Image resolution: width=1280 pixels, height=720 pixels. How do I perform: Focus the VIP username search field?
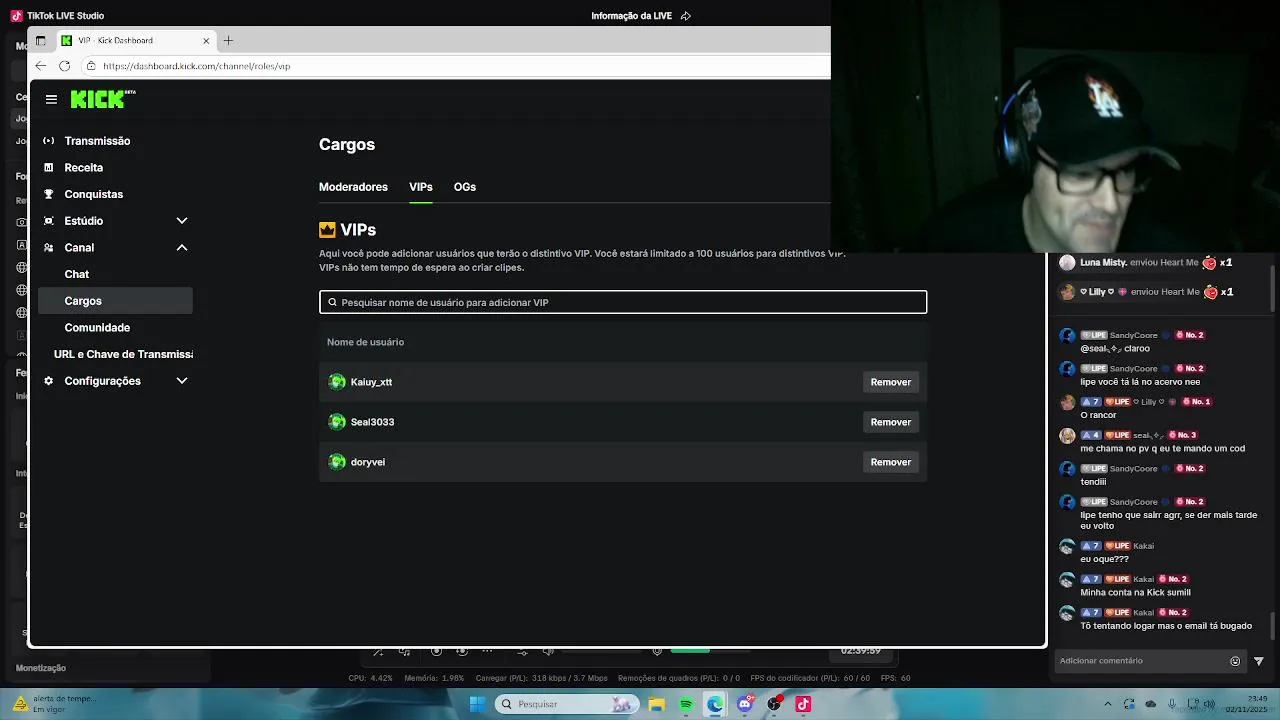623,302
